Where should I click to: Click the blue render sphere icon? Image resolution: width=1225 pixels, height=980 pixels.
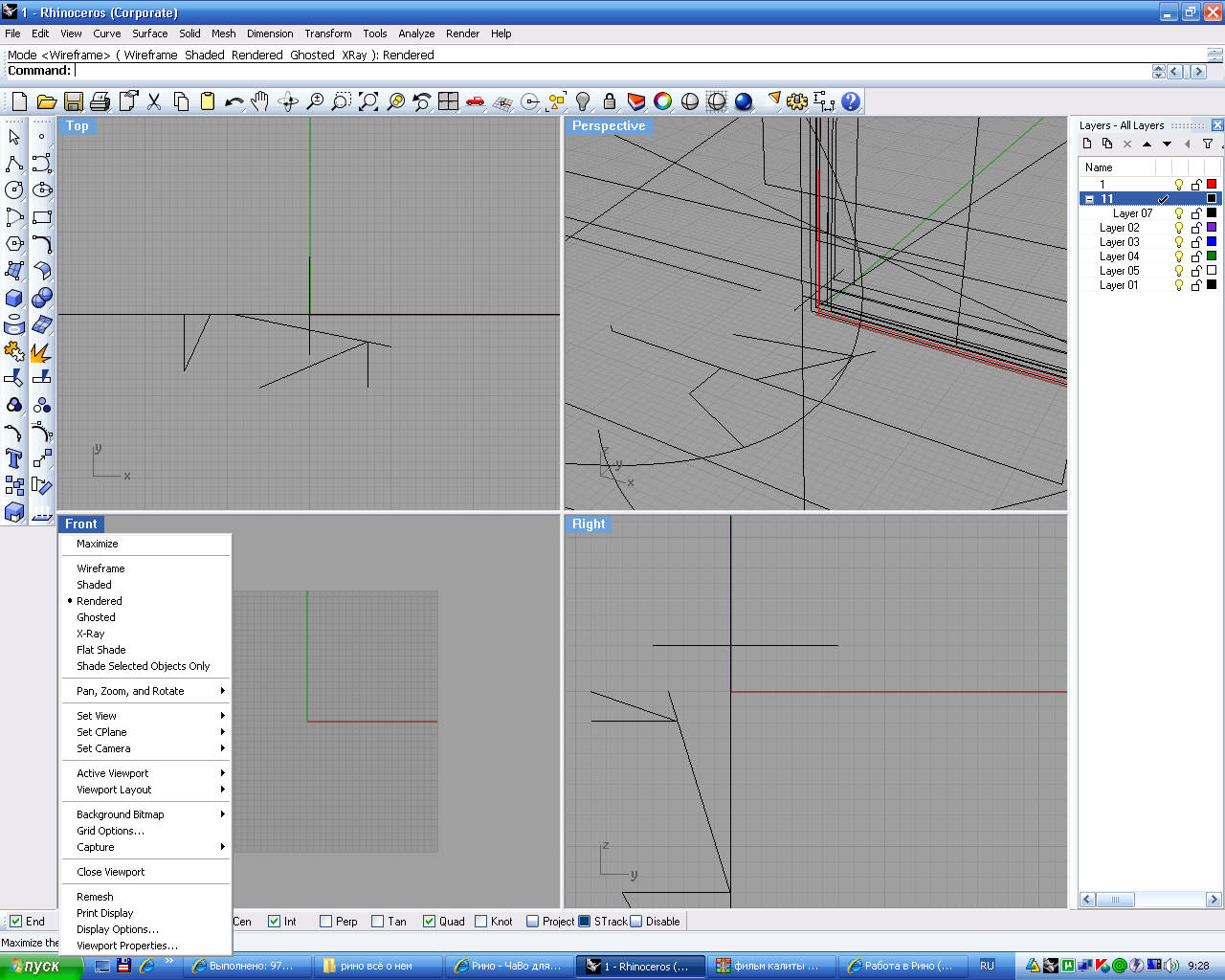(x=744, y=101)
